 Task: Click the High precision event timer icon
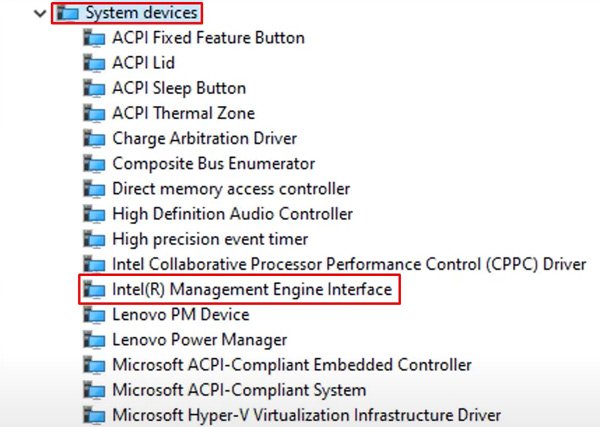click(x=94, y=240)
